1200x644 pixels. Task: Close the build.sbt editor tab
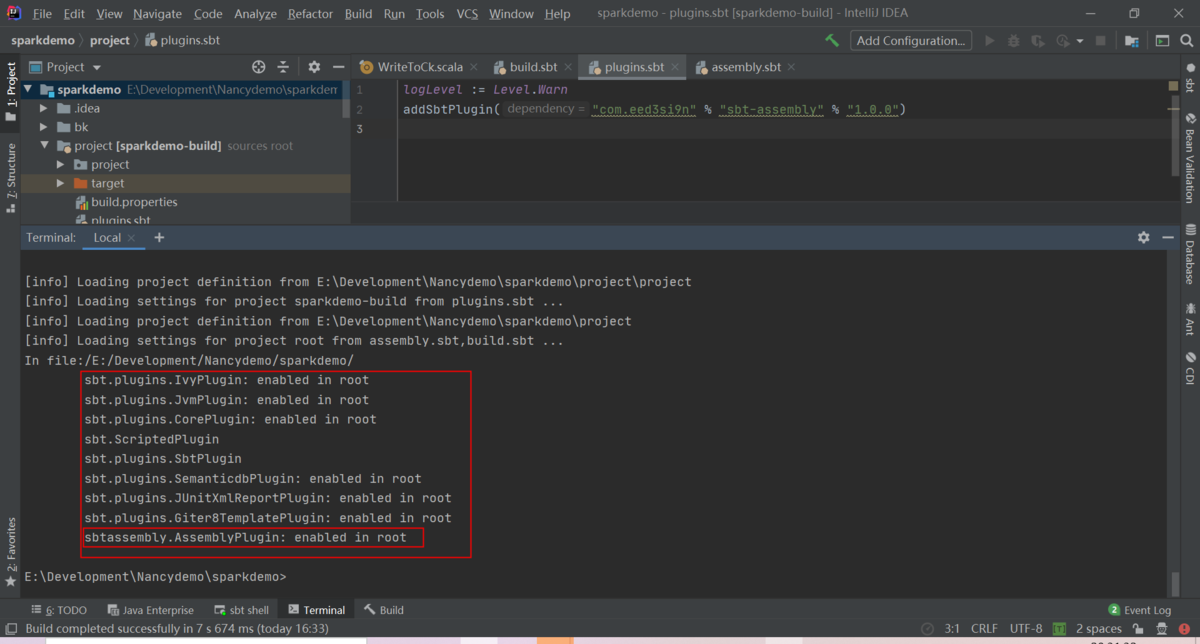[x=568, y=67]
